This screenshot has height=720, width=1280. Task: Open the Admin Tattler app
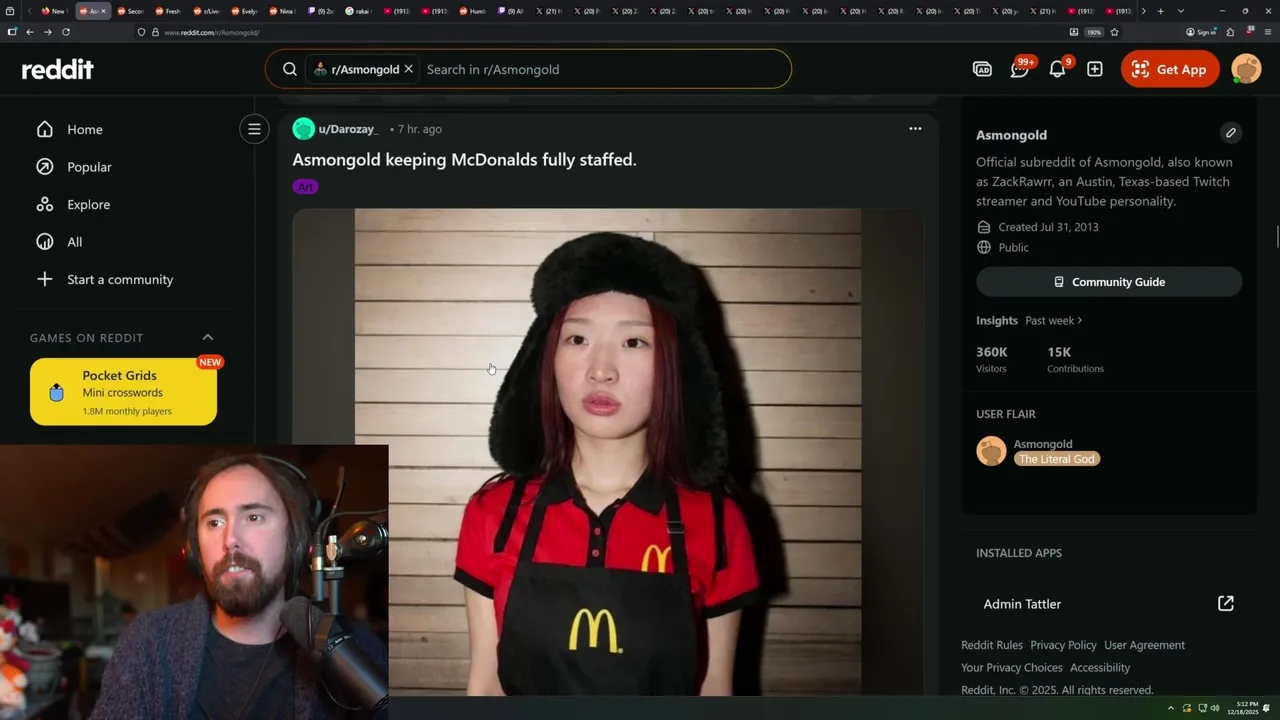pos(1022,604)
